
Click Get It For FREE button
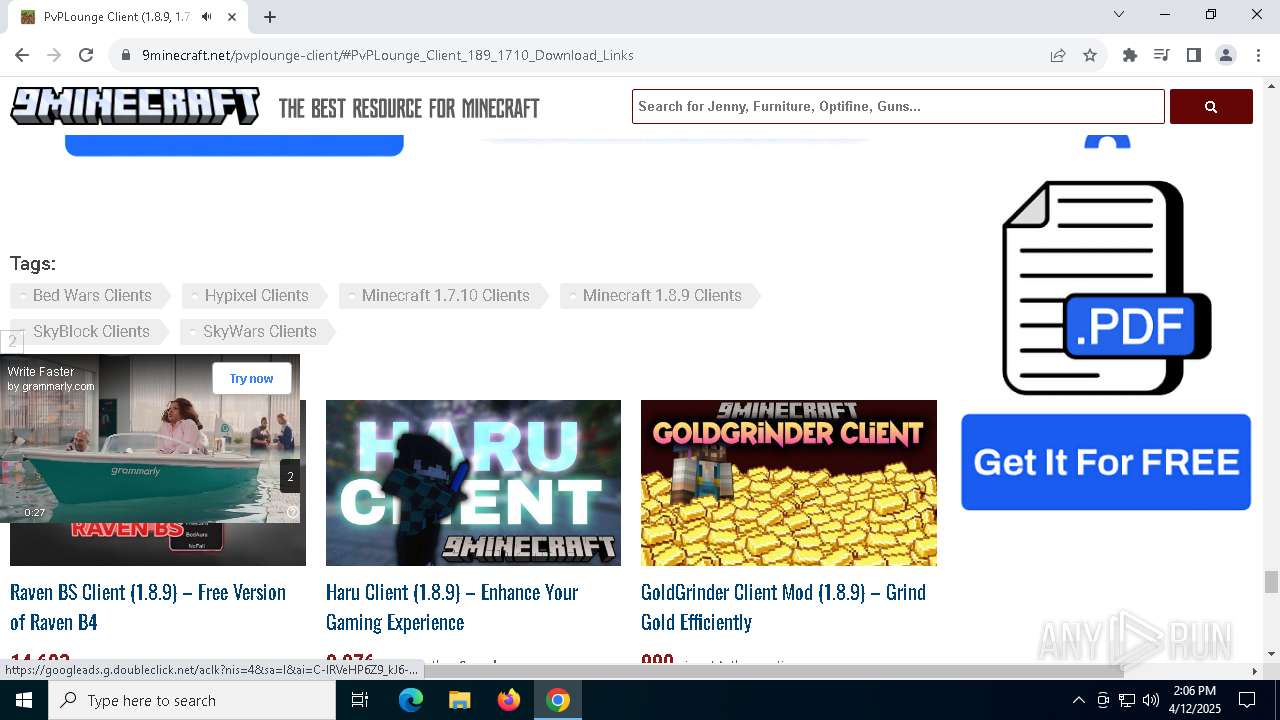pos(1106,462)
